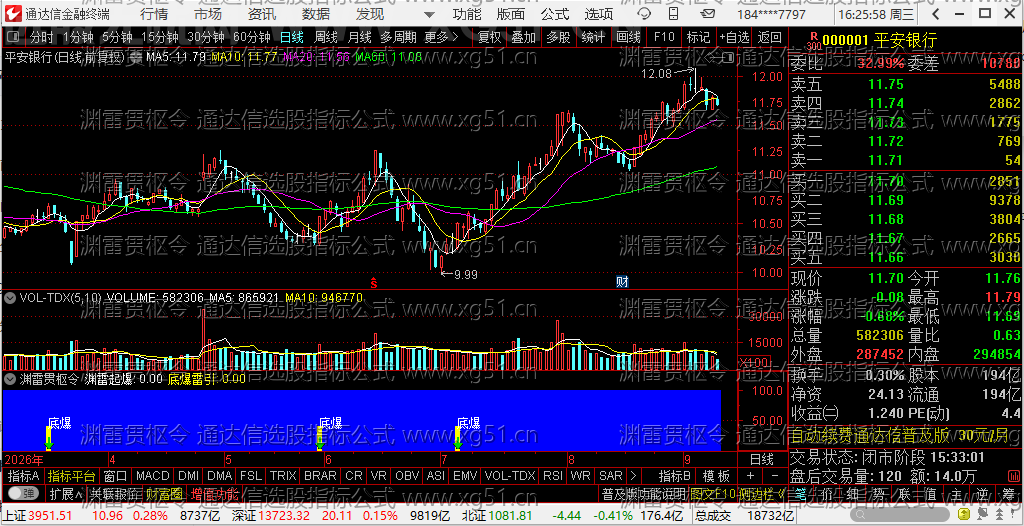Viewport: 1024px width, 526px height.
Task: Select the 指标A tab
Action: 24,475
